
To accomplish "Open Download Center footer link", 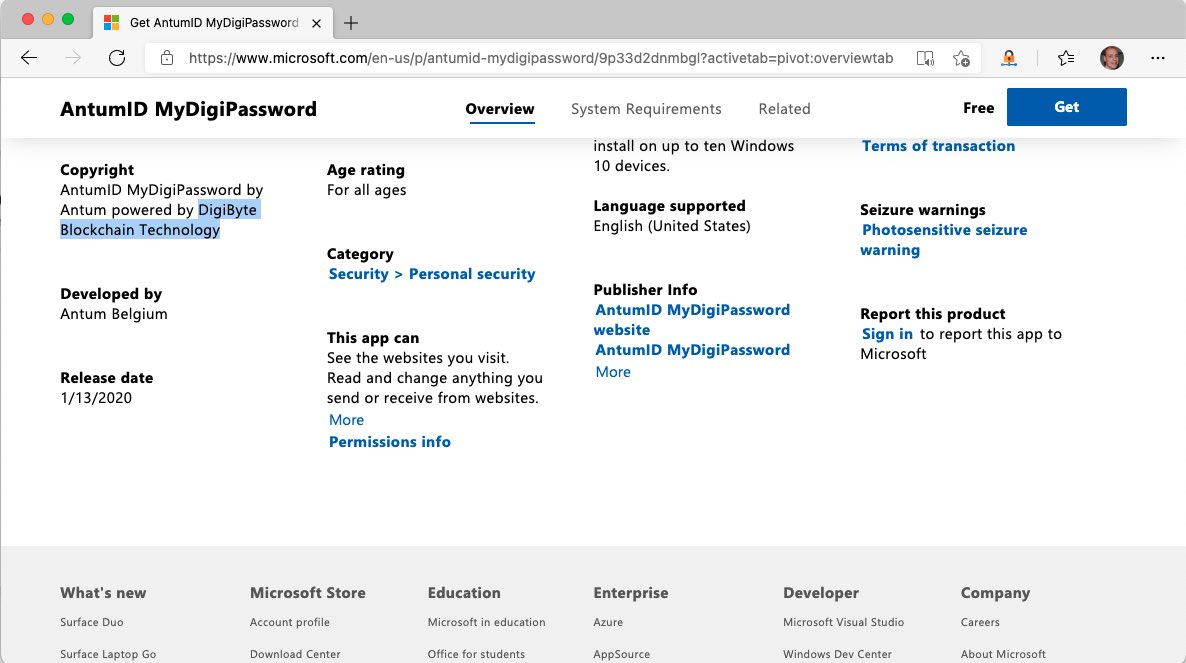I will coord(295,654).
